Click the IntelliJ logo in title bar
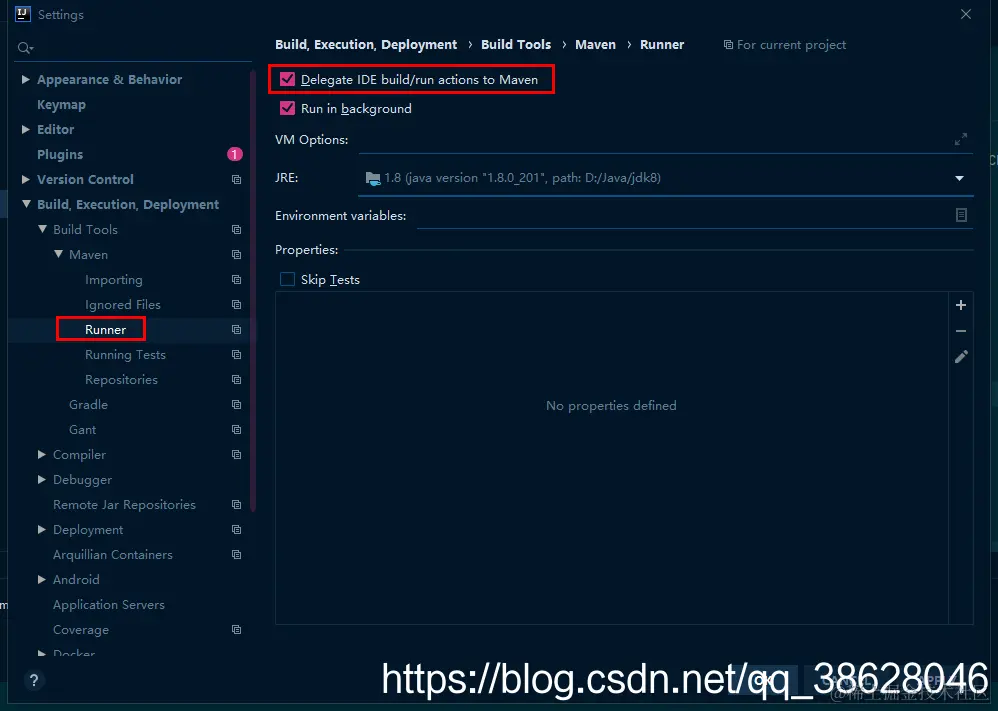The width and height of the screenshot is (998, 711). tap(23, 14)
